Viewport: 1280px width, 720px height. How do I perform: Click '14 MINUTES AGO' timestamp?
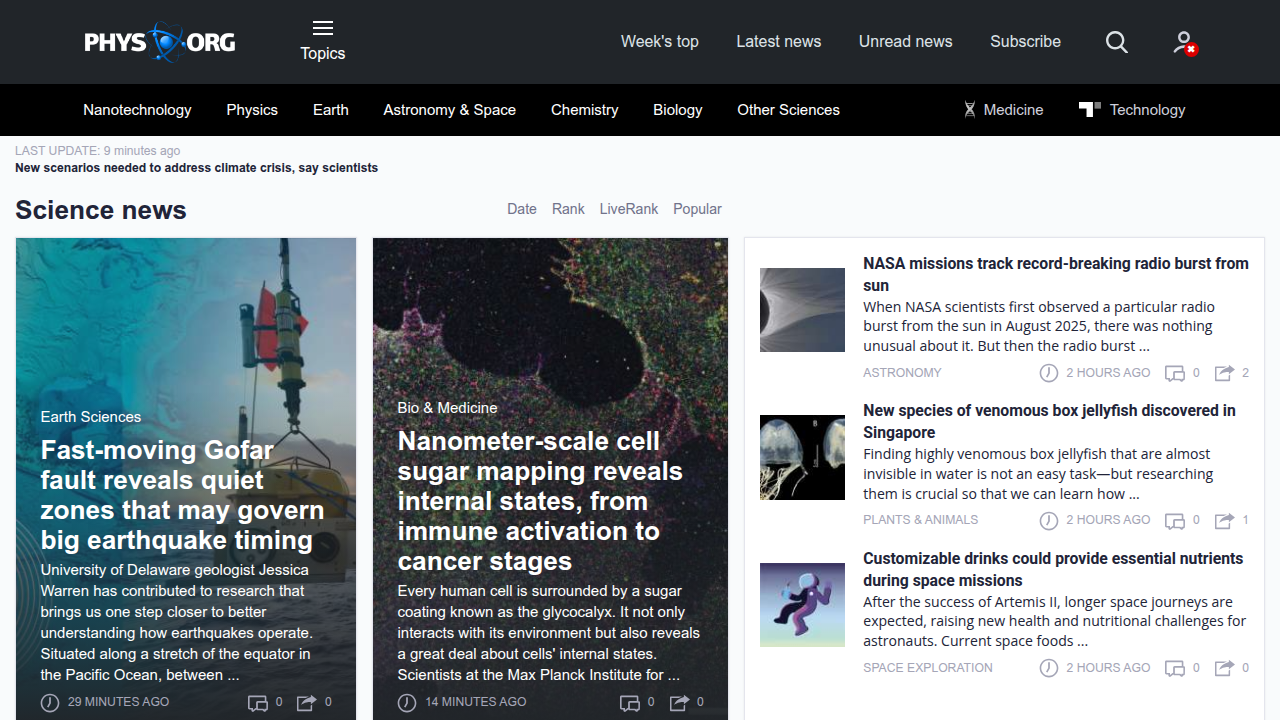(476, 702)
